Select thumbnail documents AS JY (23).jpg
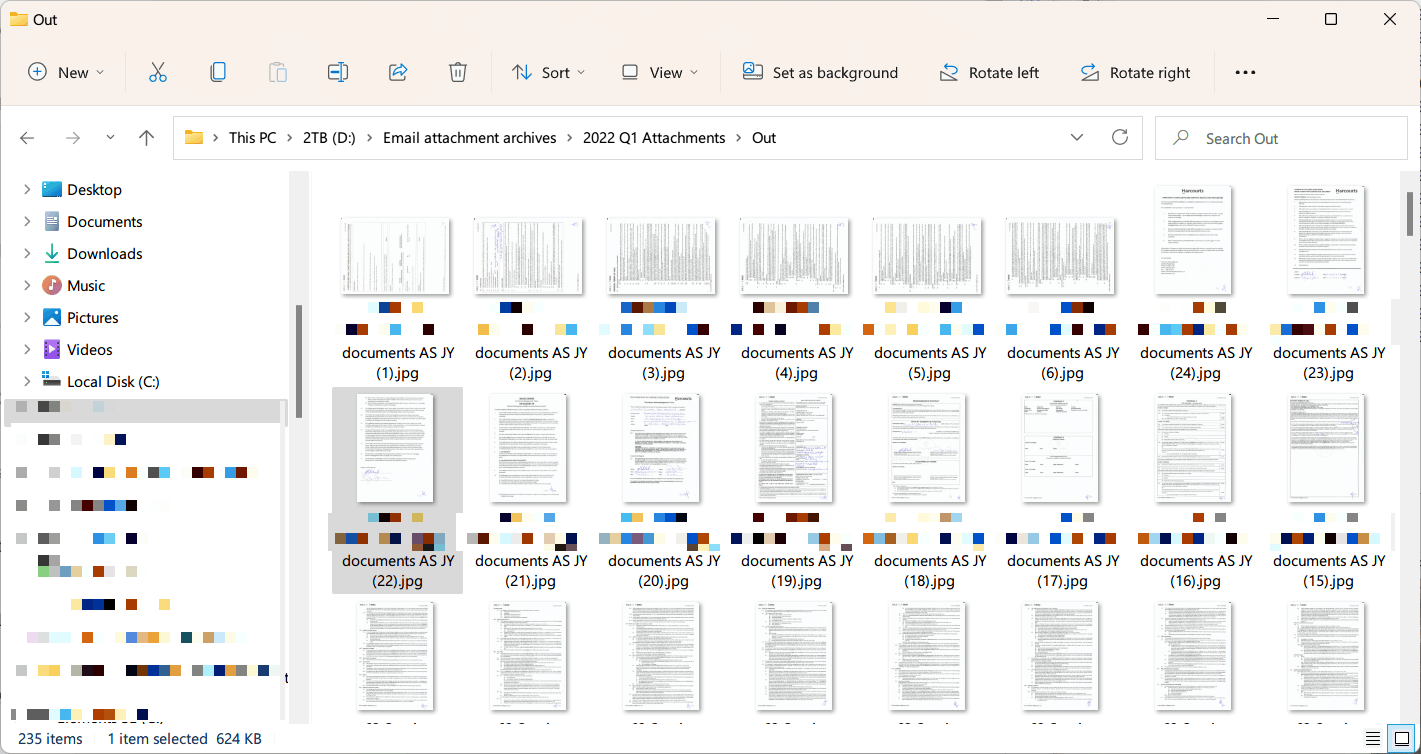This screenshot has height=754, width=1421. (1327, 240)
